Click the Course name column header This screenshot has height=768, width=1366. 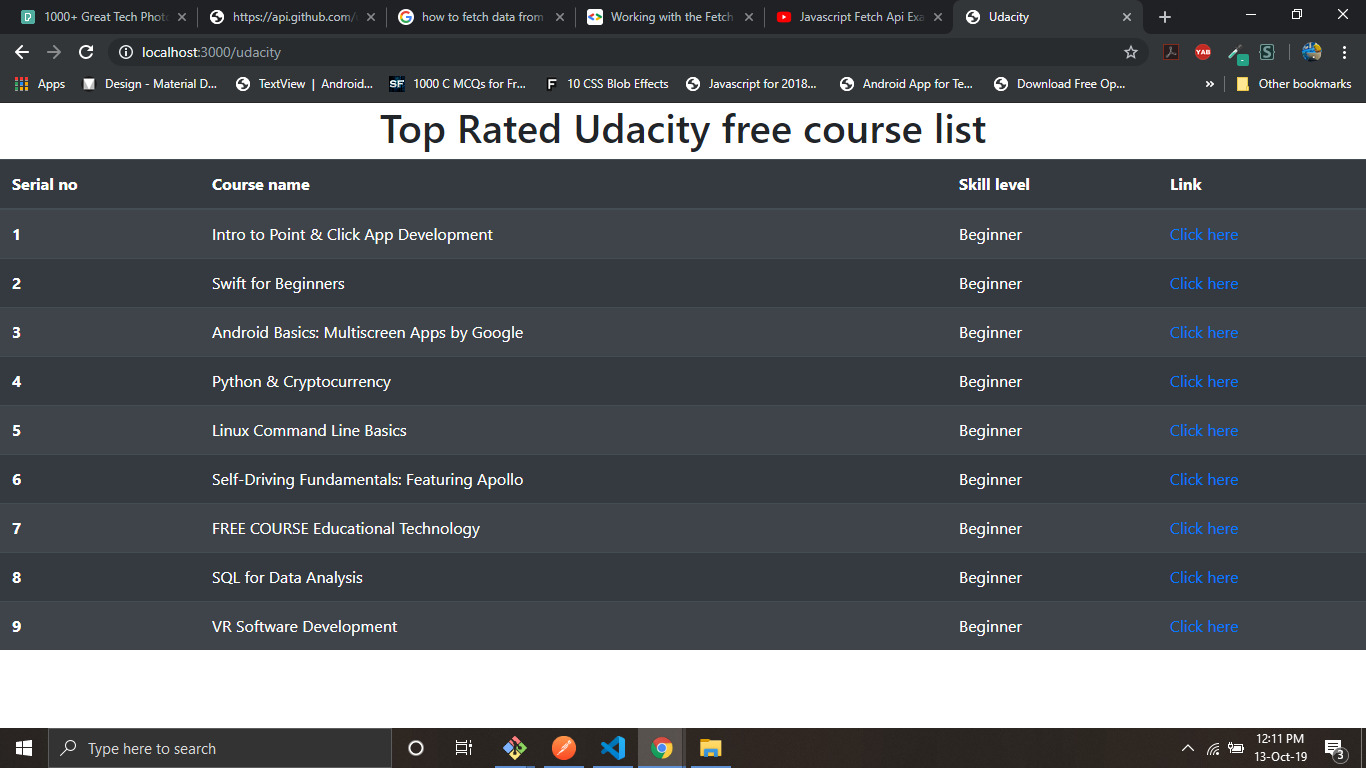(261, 185)
